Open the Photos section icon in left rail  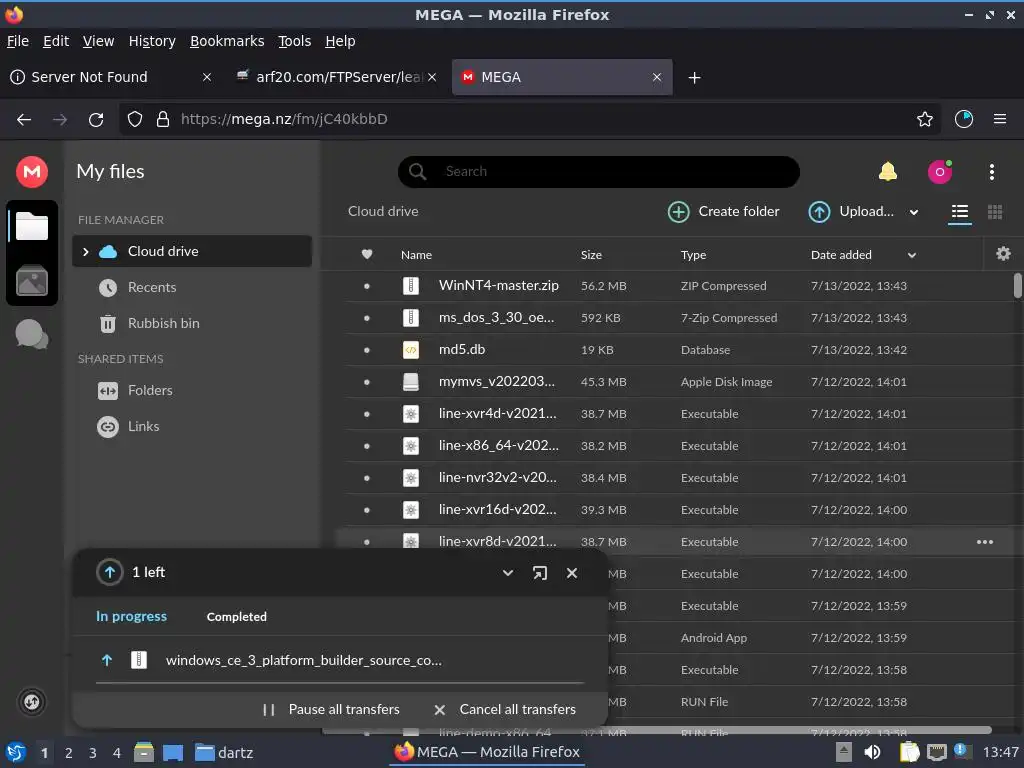[x=31, y=281]
